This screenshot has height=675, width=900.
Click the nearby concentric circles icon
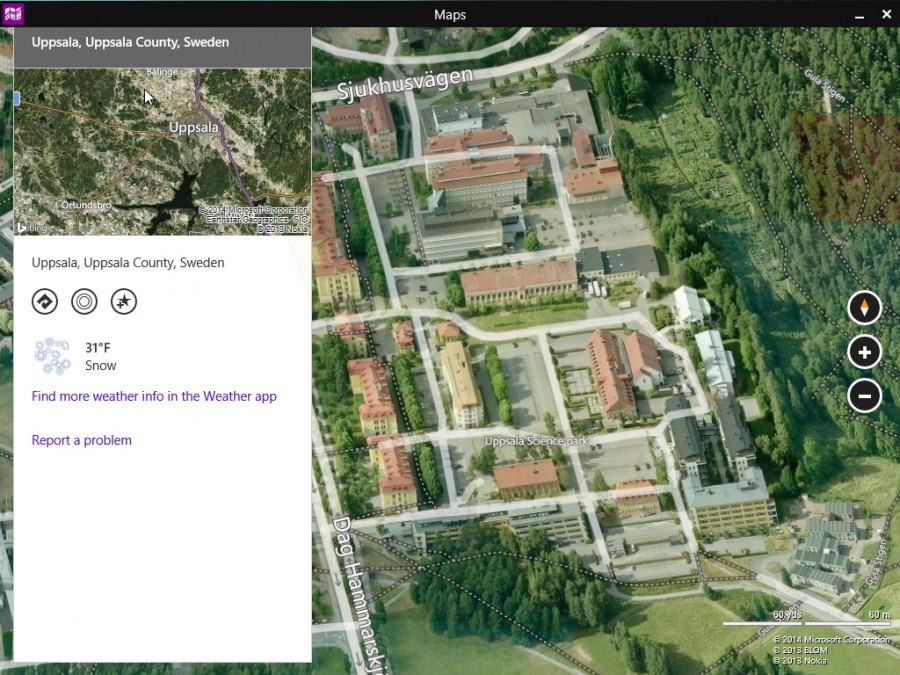click(84, 301)
